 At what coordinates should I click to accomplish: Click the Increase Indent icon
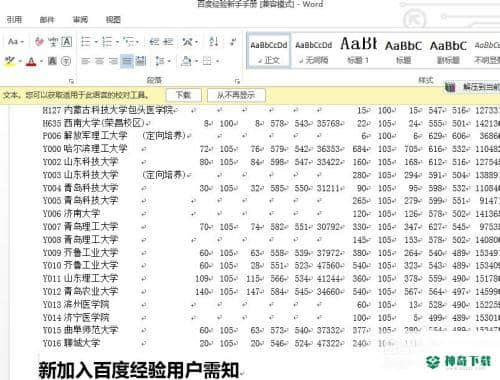[x=168, y=42]
